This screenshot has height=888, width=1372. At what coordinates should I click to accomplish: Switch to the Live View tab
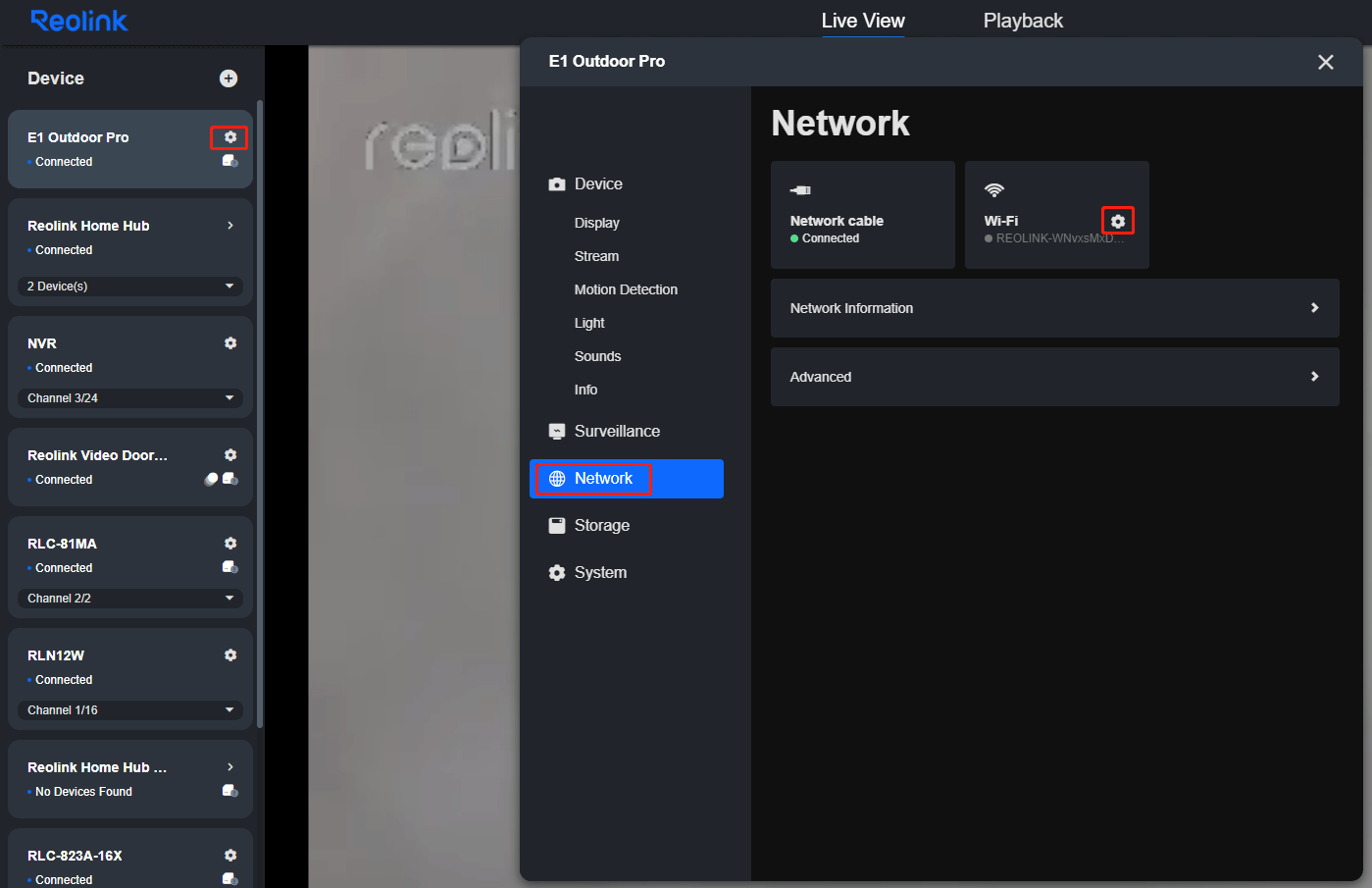pyautogui.click(x=863, y=21)
